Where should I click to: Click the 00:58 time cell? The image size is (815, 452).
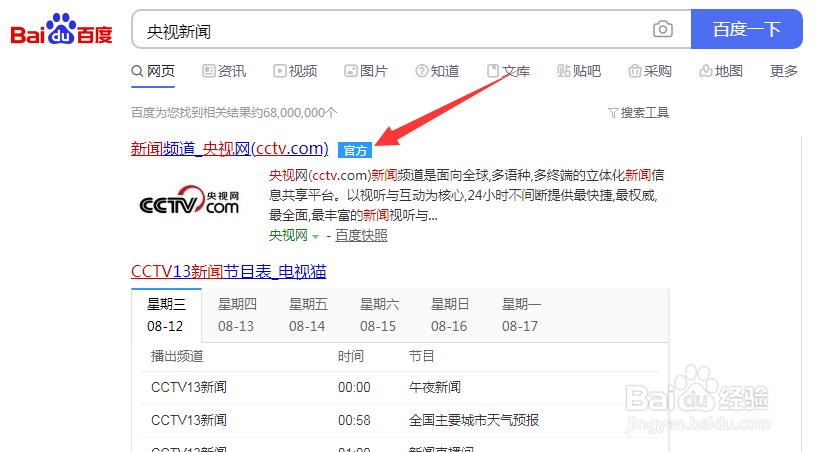[x=354, y=420]
